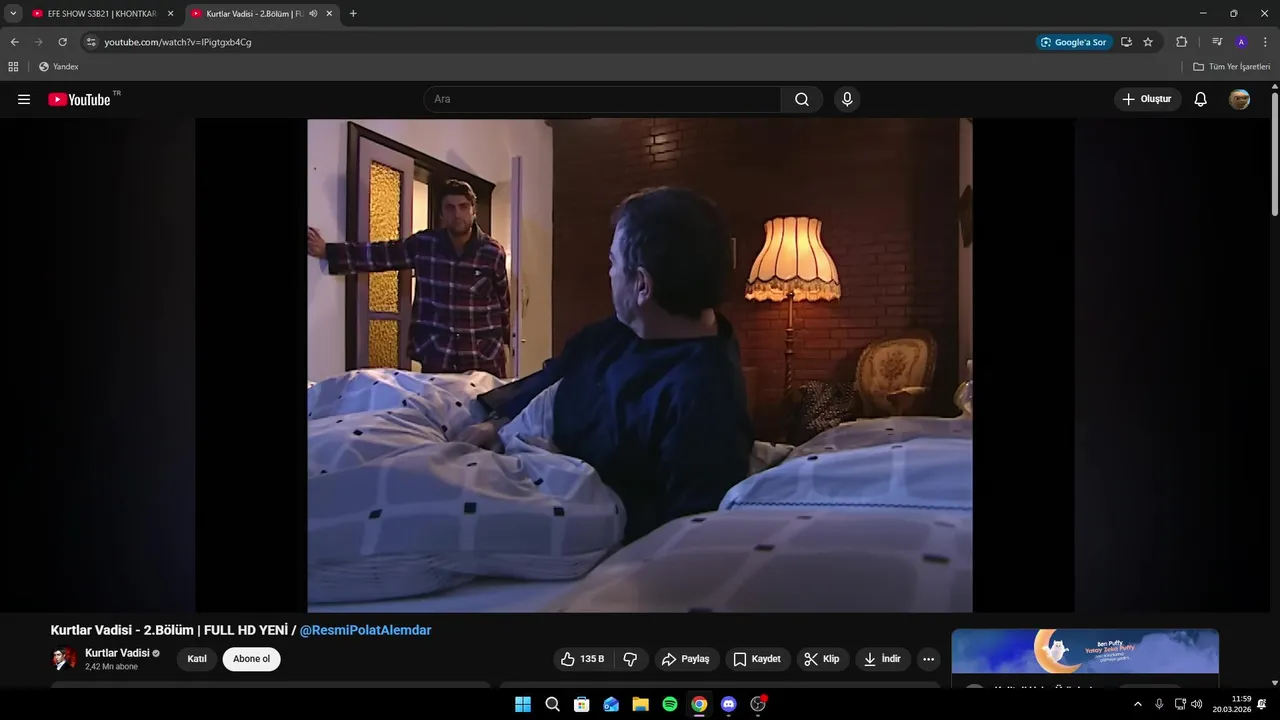Viewport: 1280px width, 720px height.
Task: Share the video via Paylaş
Action: point(686,659)
